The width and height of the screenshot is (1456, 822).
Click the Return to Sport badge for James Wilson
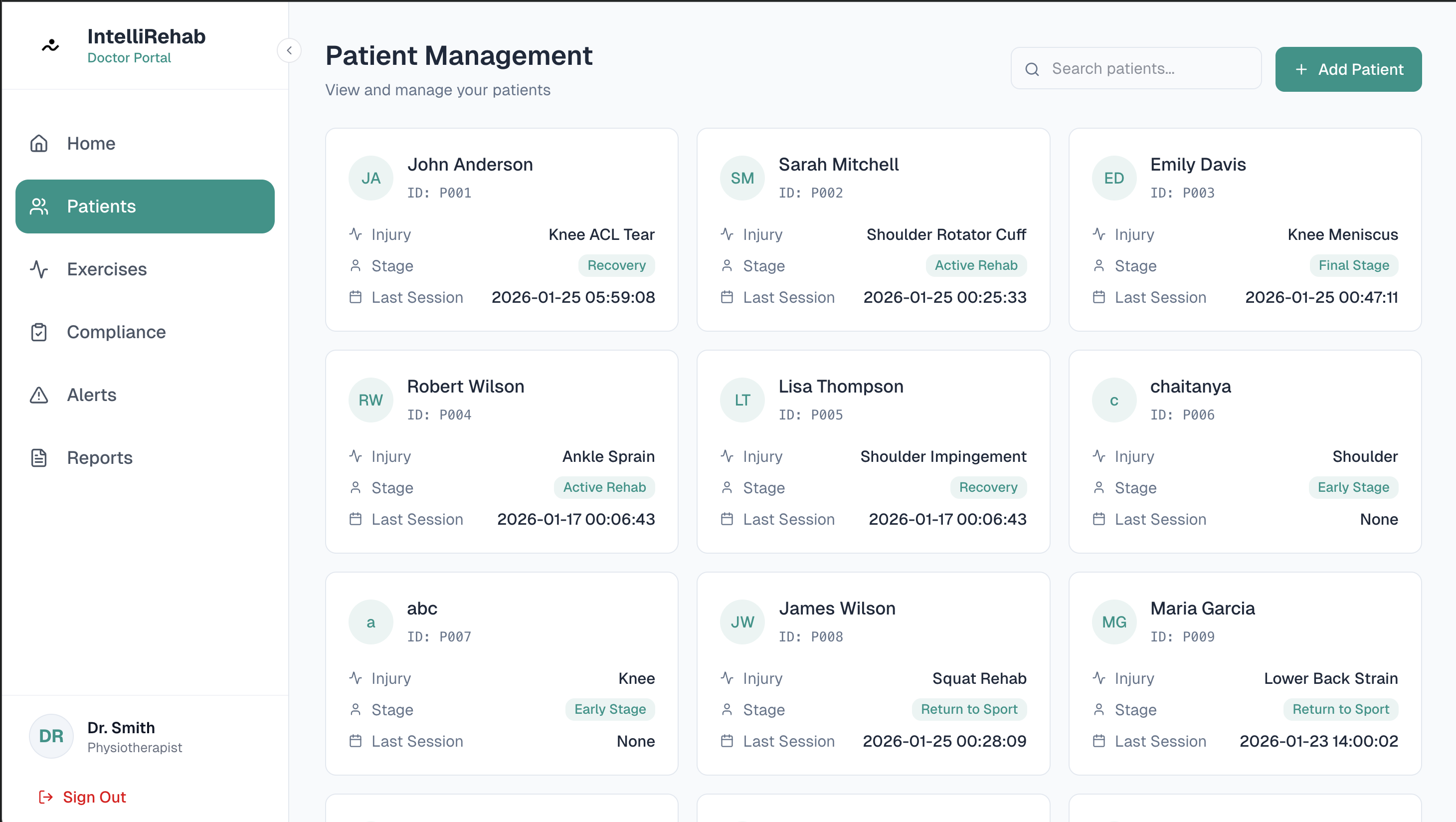969,709
